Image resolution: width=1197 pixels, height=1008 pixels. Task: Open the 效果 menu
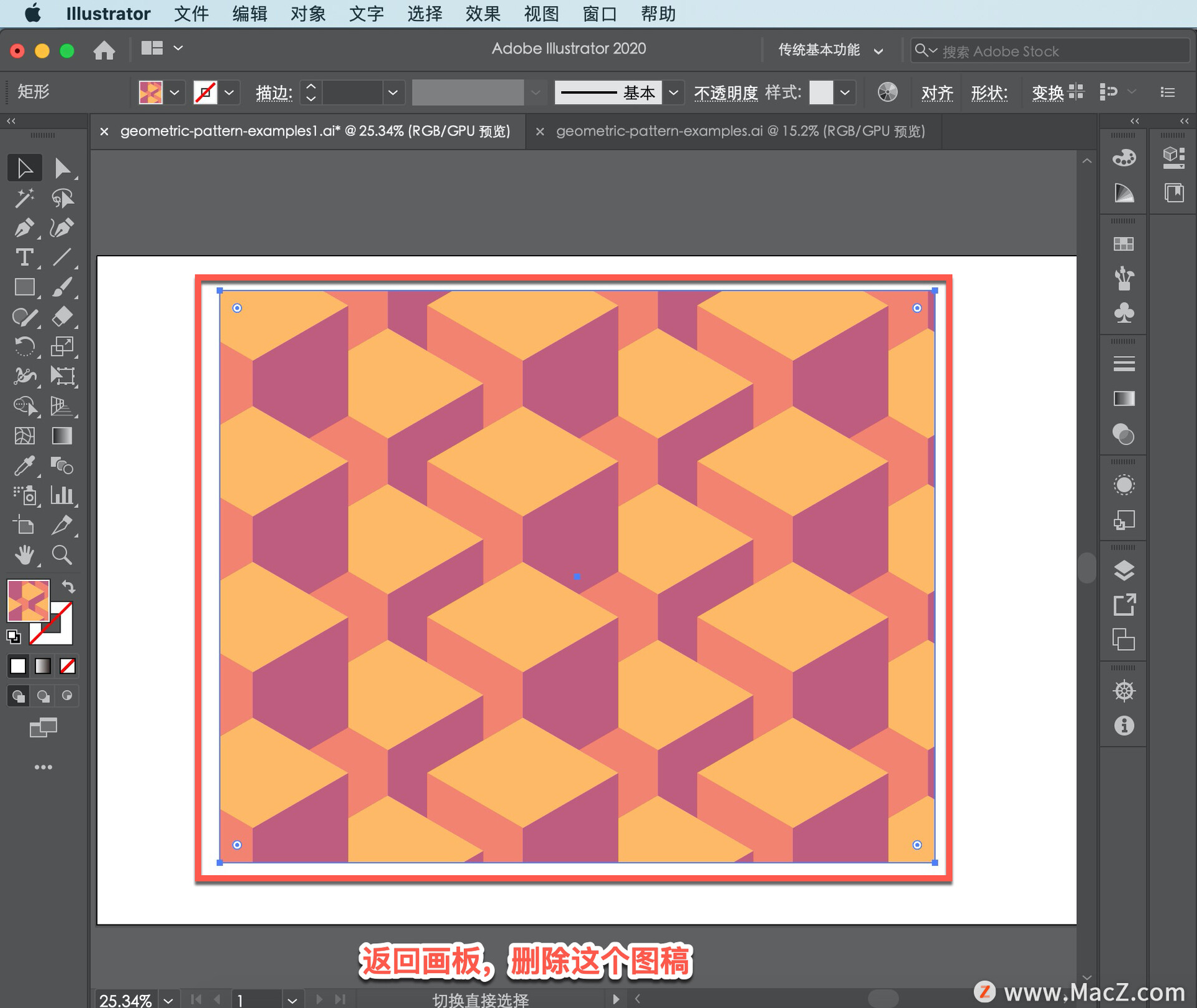[x=483, y=14]
